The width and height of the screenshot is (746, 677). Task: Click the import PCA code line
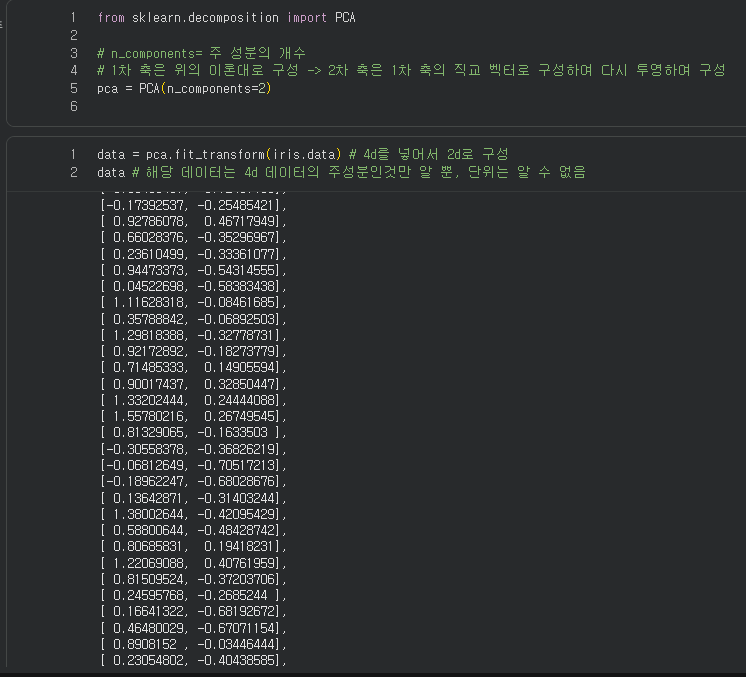(226, 18)
